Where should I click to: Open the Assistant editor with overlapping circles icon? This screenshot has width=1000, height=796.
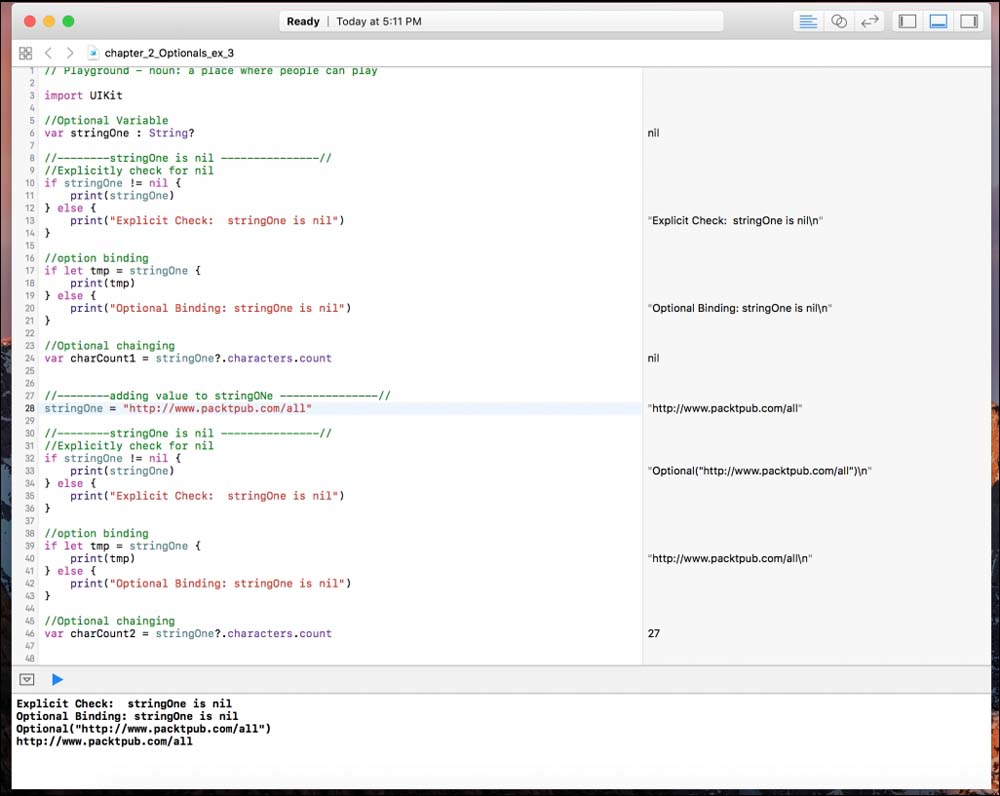click(839, 21)
